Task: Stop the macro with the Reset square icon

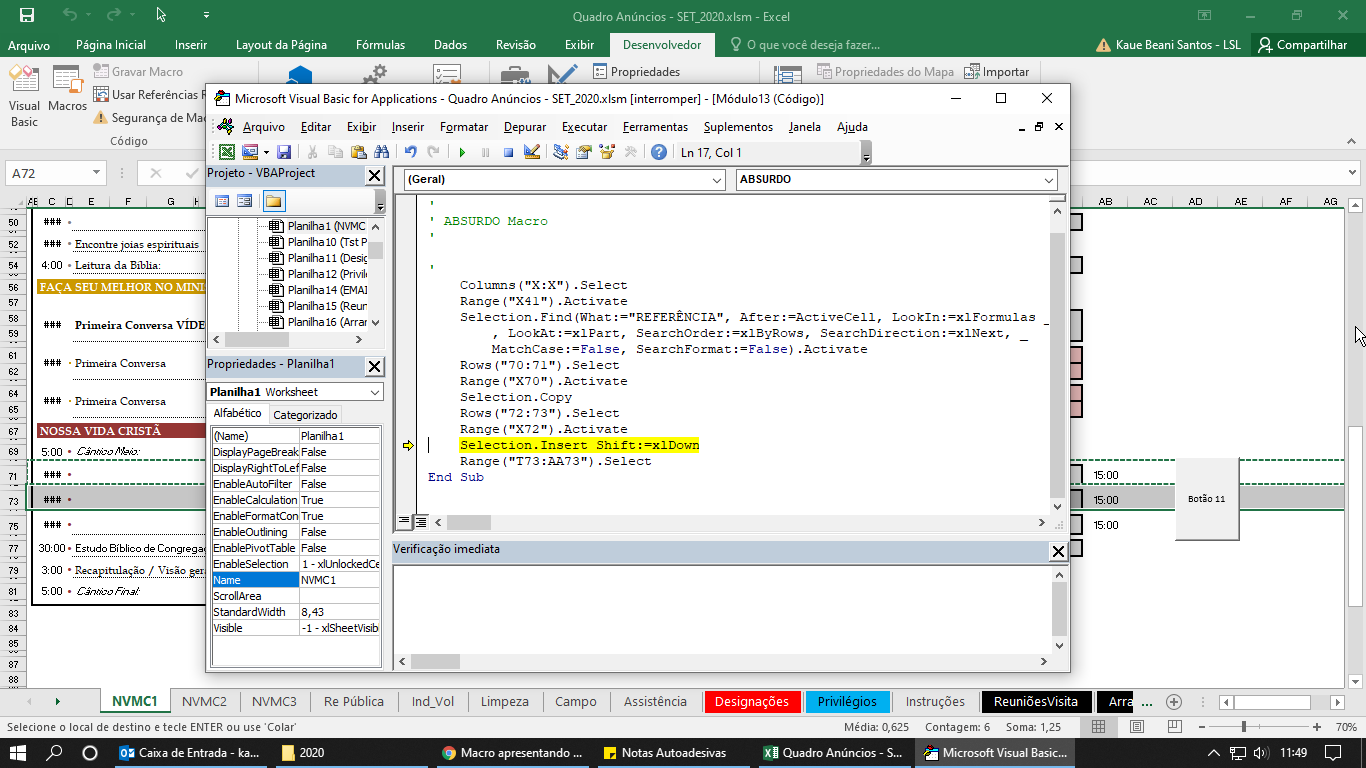Action: [508, 152]
